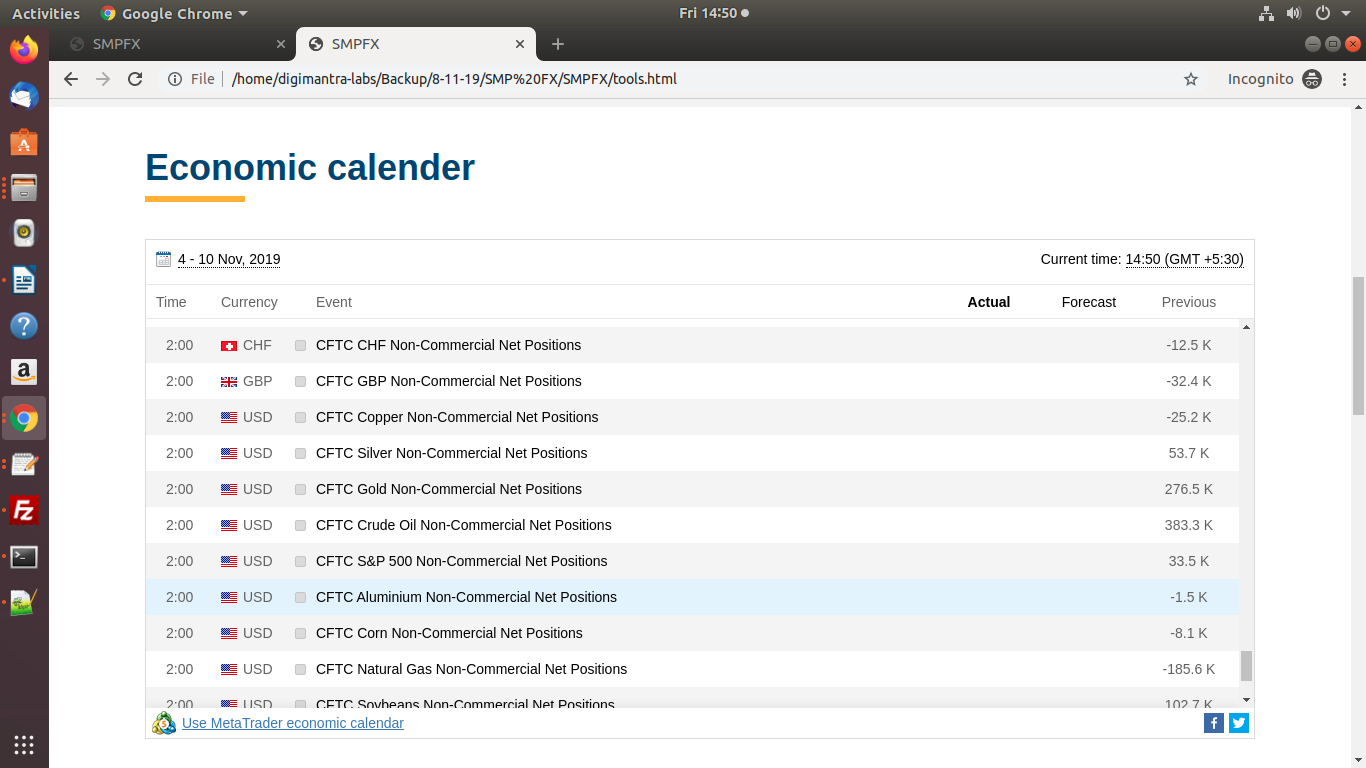Open a new Chrome tab
Screen dimensions: 1366x768
(x=558, y=44)
